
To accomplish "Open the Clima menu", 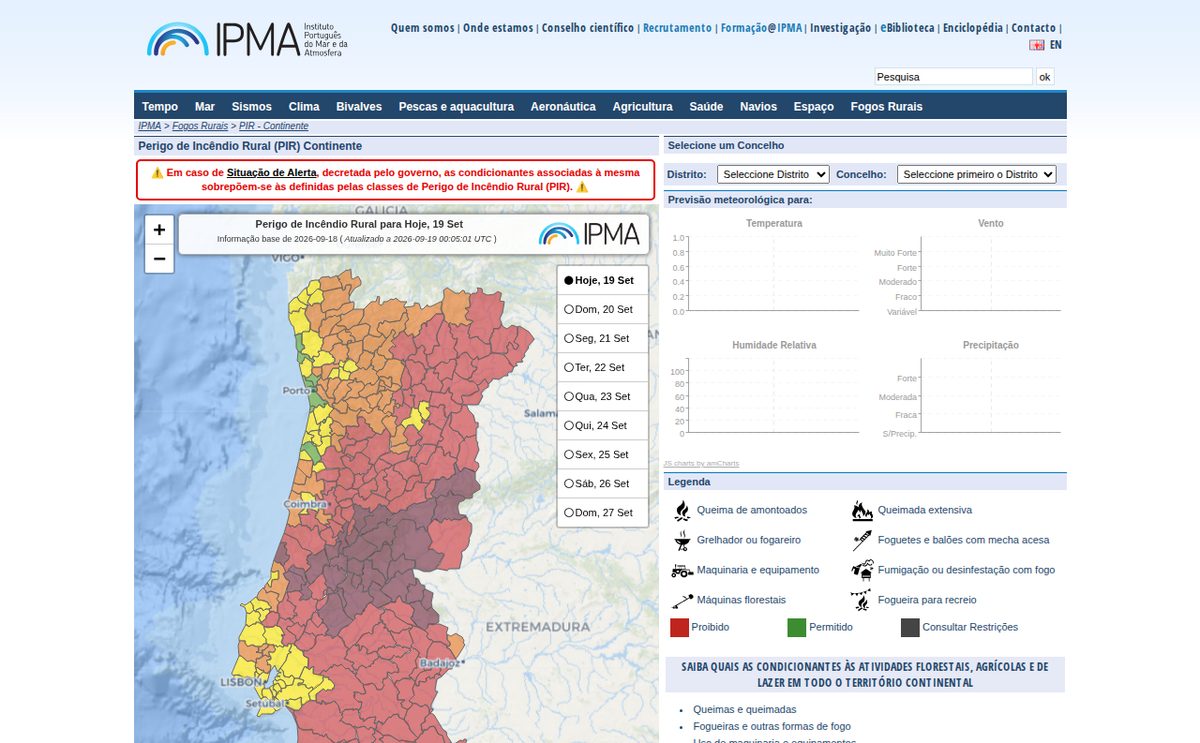I will [304, 107].
